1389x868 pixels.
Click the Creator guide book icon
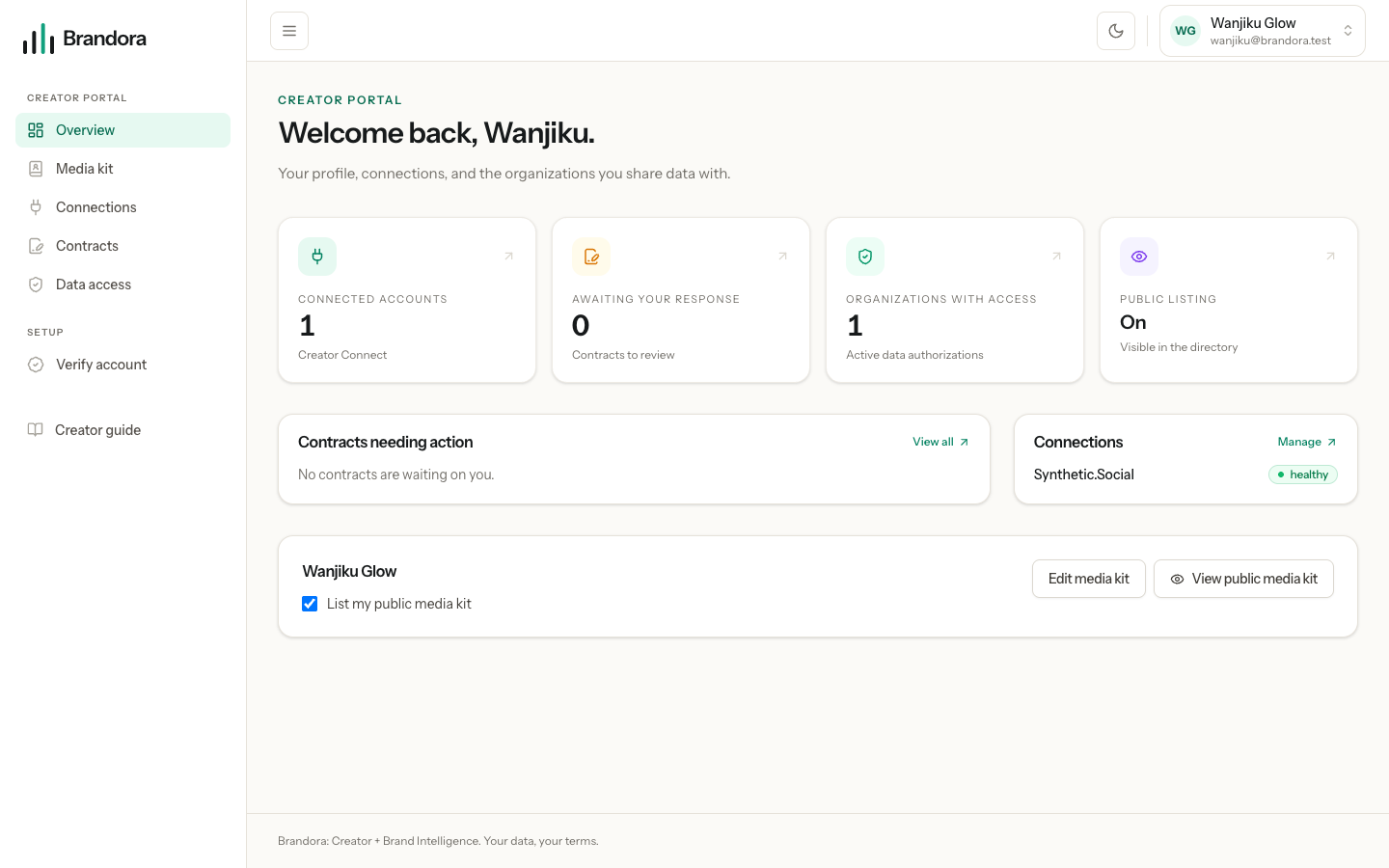click(x=35, y=430)
